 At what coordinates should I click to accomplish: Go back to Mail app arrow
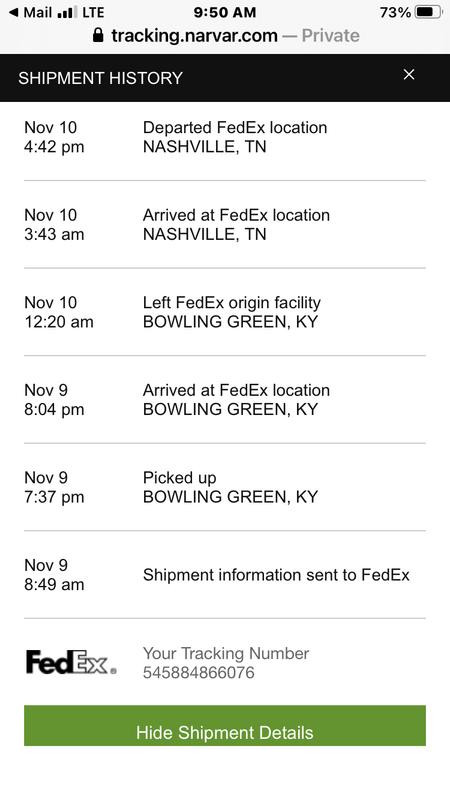click(x=14, y=12)
